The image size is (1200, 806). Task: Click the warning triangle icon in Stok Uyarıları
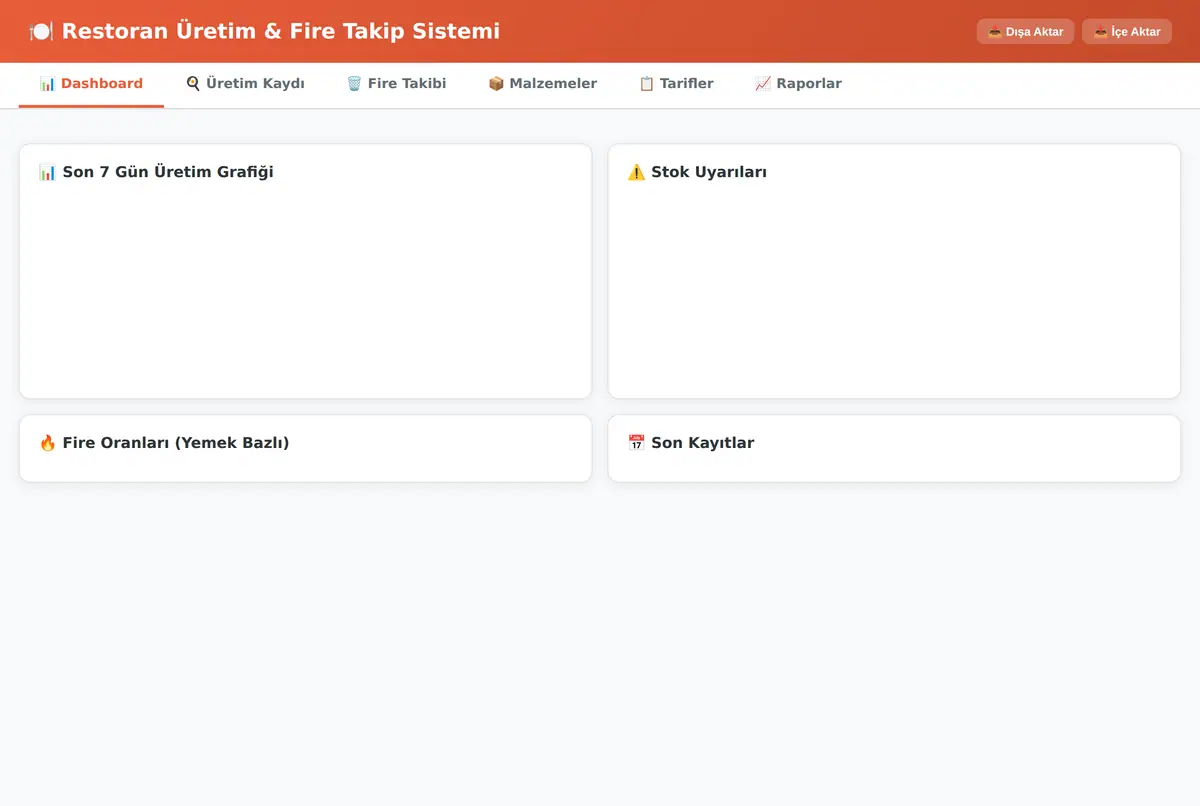(x=636, y=172)
